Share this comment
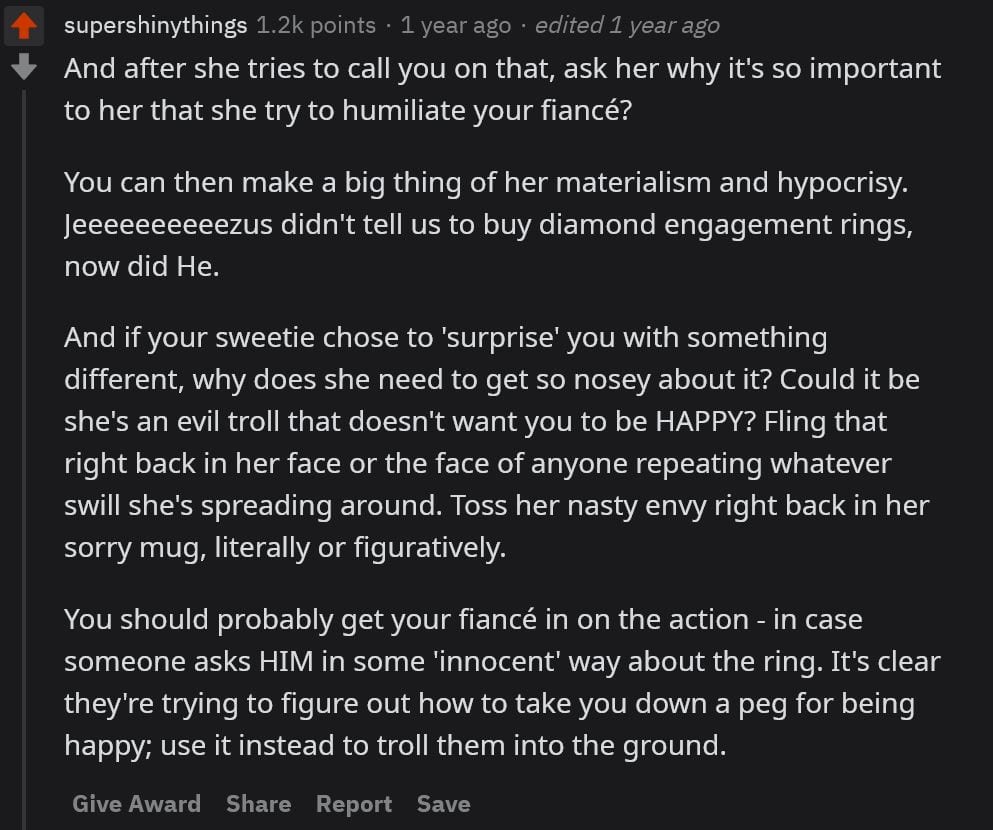This screenshot has height=830, width=993. coord(258,803)
